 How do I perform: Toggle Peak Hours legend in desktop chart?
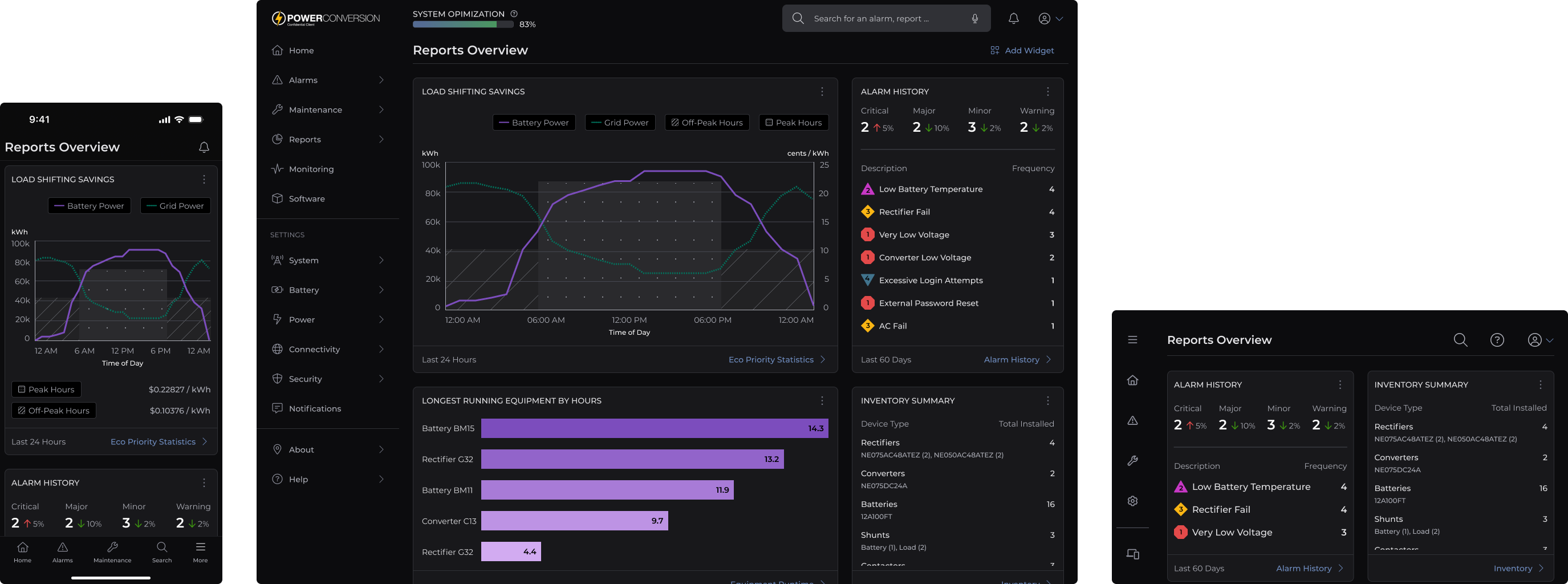(x=793, y=123)
